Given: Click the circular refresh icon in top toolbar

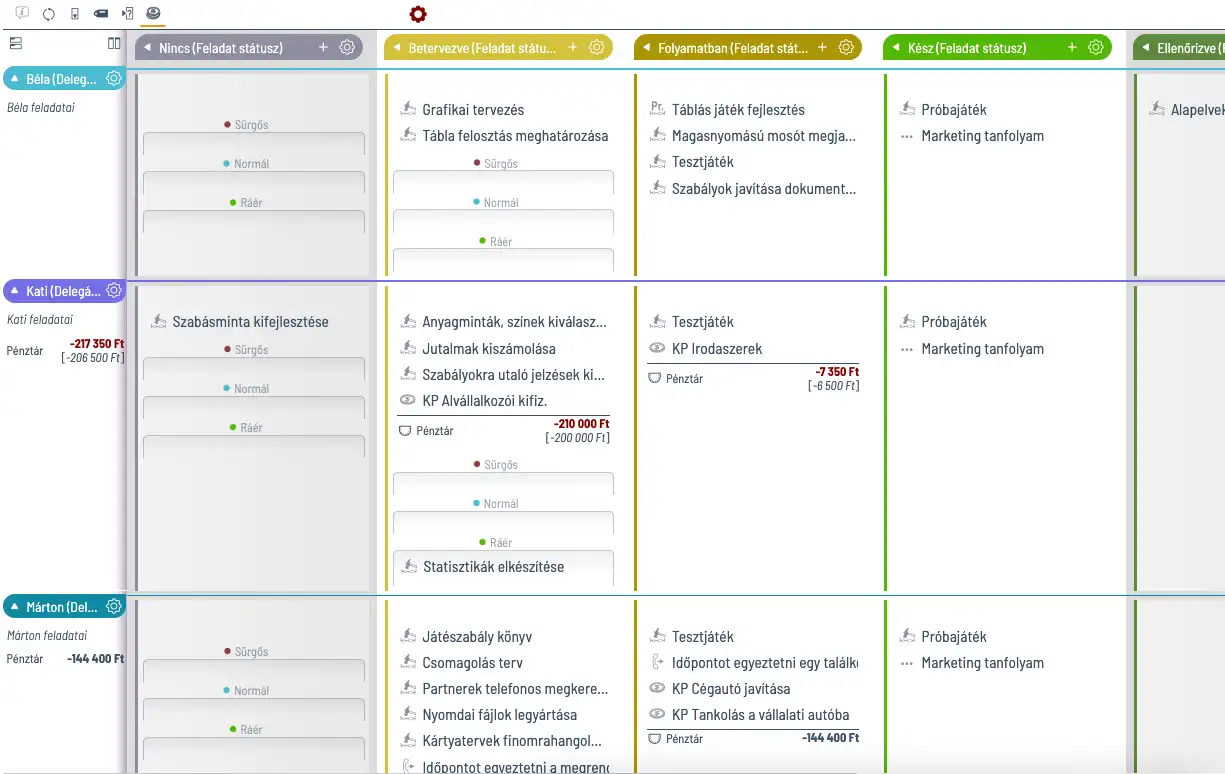Looking at the screenshot, I should (49, 14).
